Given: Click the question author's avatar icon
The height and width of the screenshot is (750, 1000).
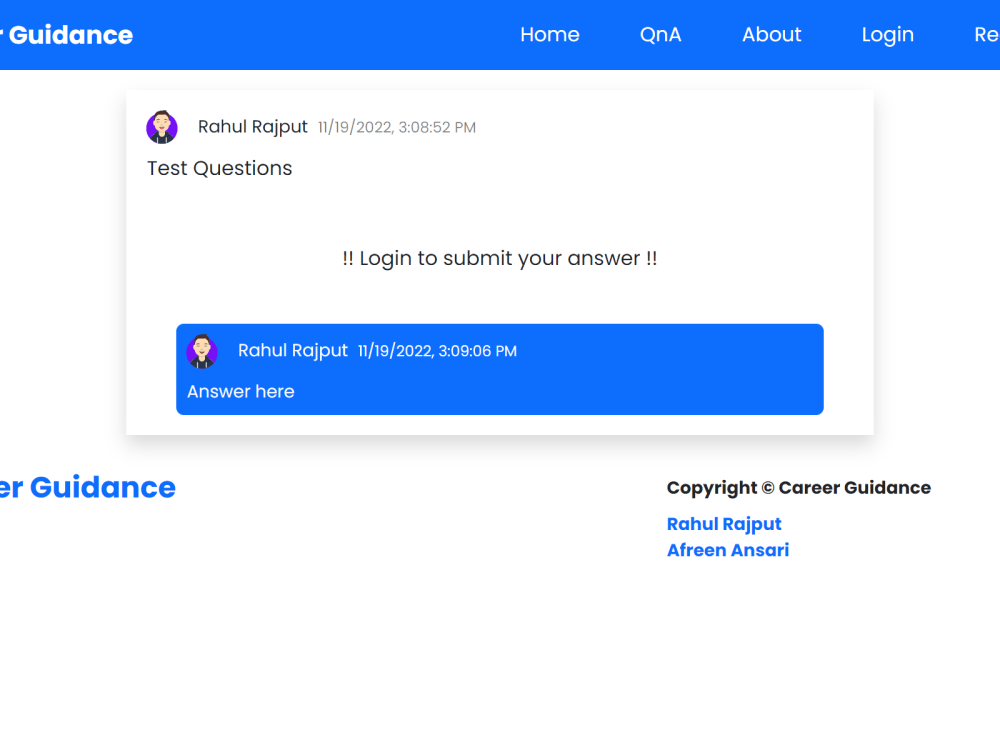Looking at the screenshot, I should (162, 127).
